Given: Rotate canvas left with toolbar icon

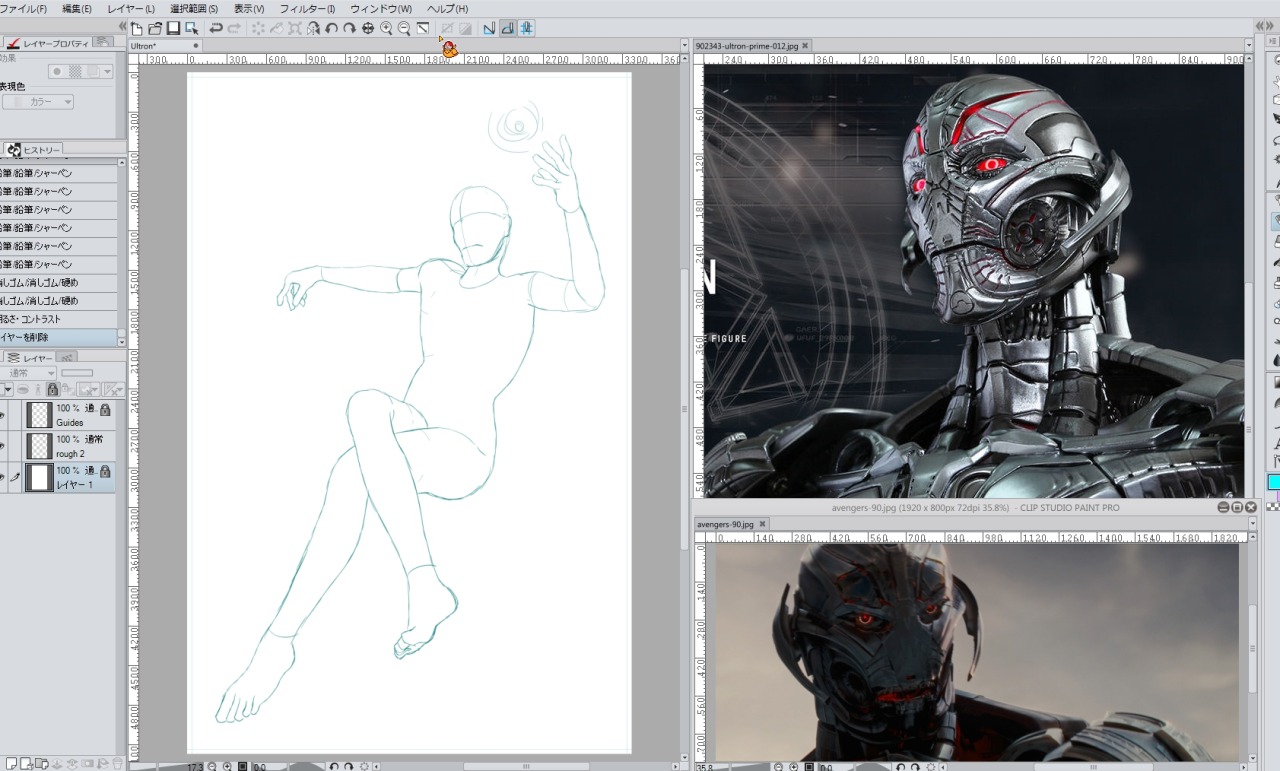Looking at the screenshot, I should (331, 29).
